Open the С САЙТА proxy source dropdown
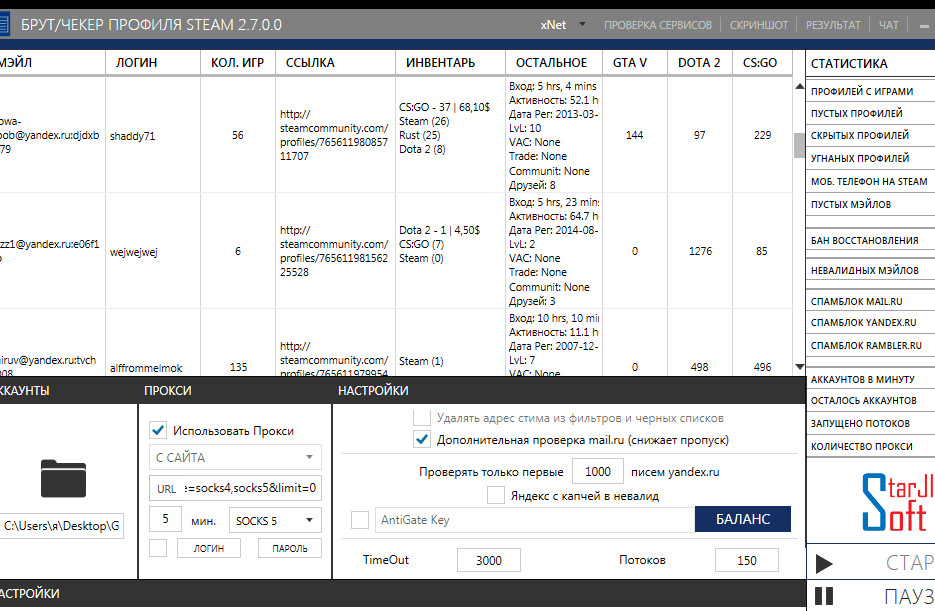935x611 pixels. 235,457
